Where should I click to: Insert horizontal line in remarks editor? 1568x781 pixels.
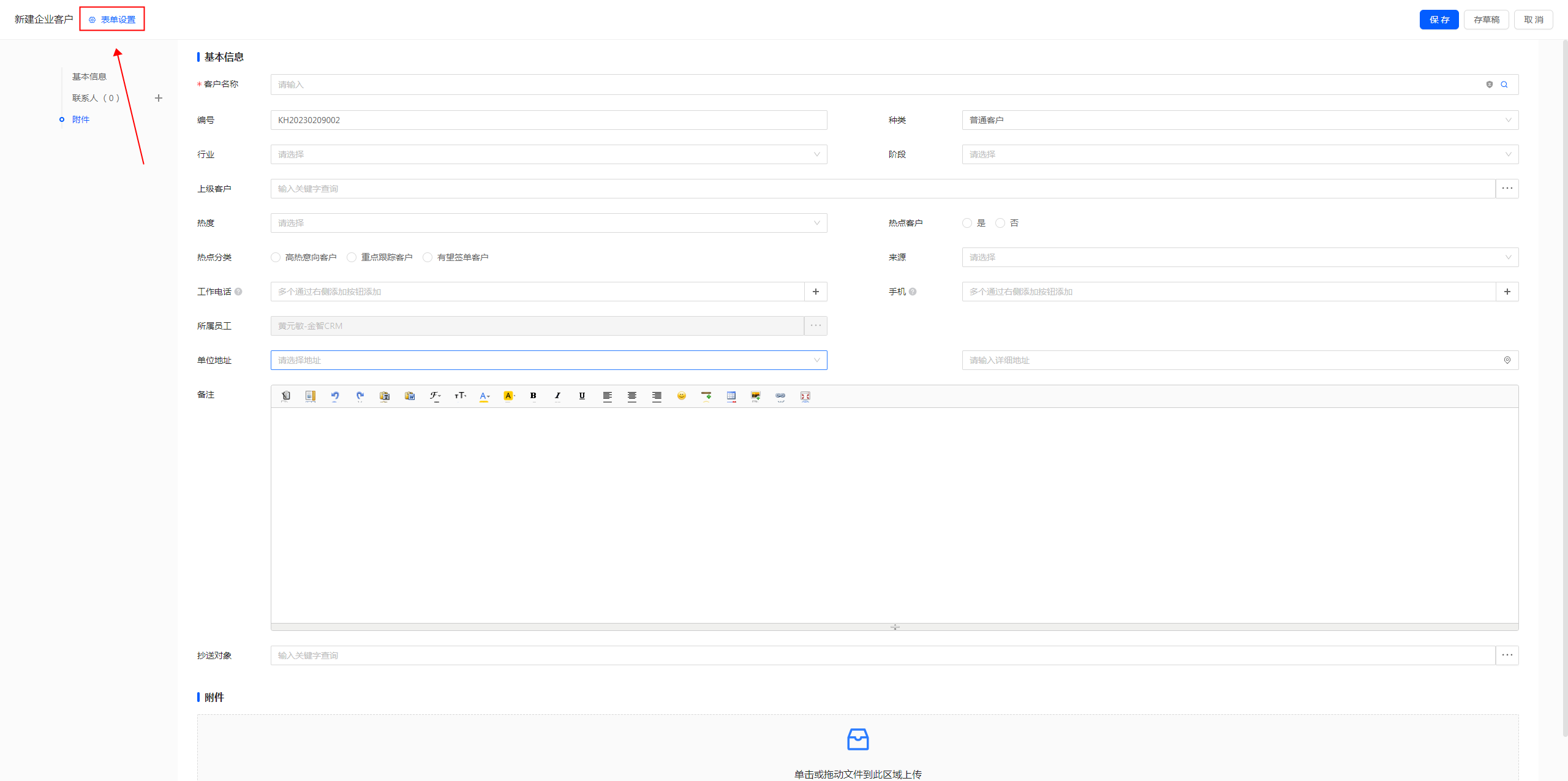[706, 396]
